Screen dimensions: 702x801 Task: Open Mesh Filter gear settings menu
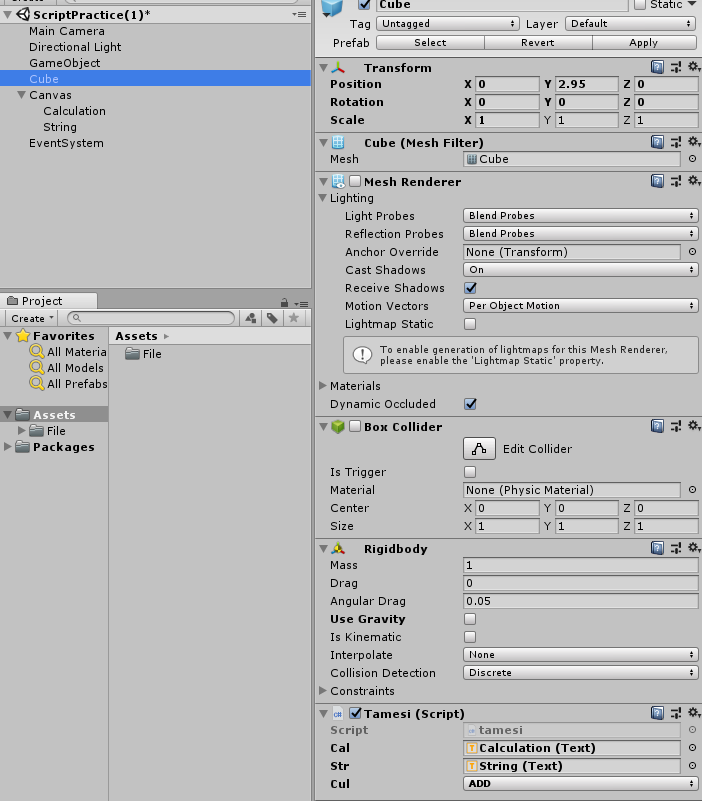(694, 142)
